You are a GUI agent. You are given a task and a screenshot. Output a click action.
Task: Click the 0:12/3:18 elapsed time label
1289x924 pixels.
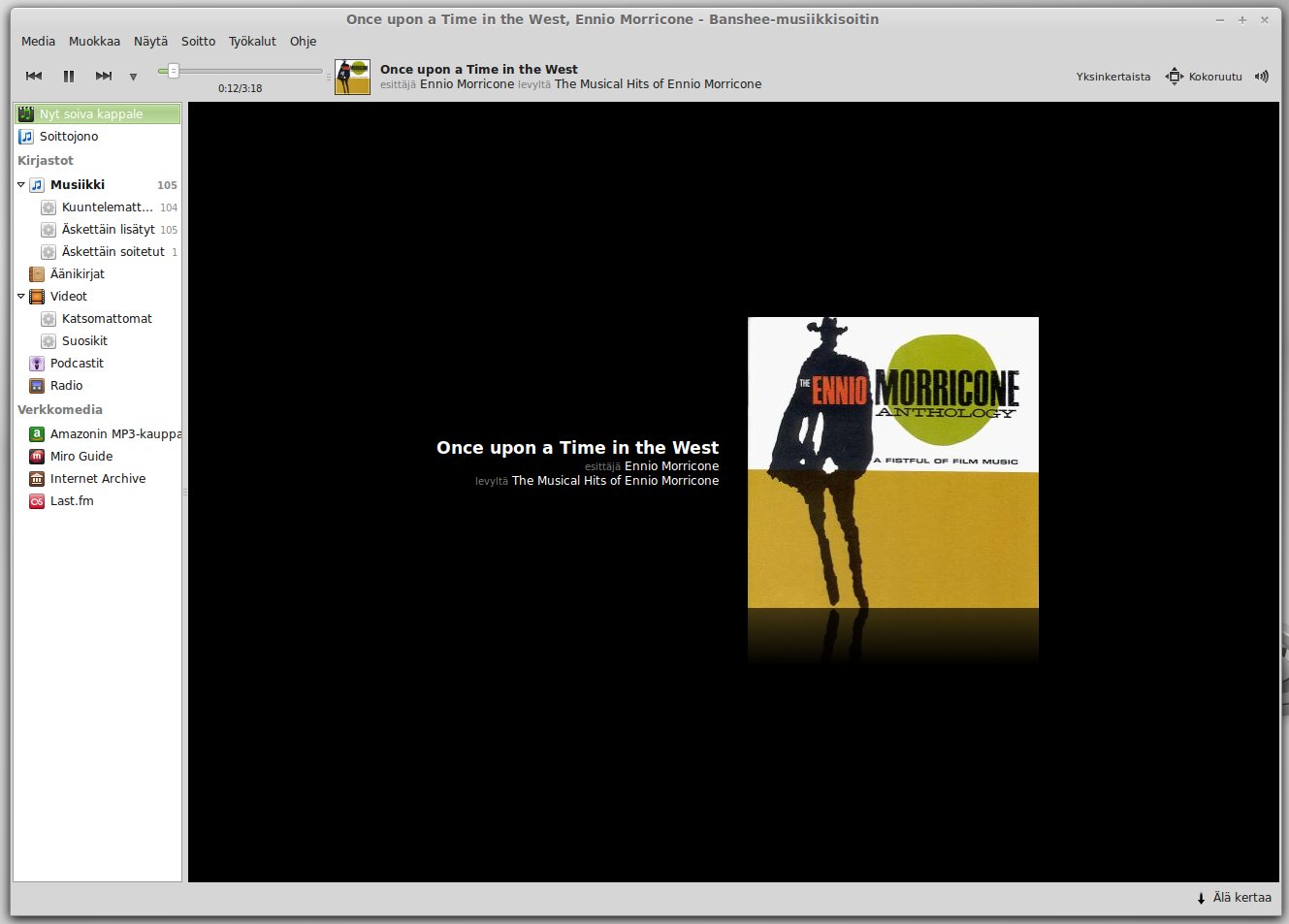[x=240, y=88]
